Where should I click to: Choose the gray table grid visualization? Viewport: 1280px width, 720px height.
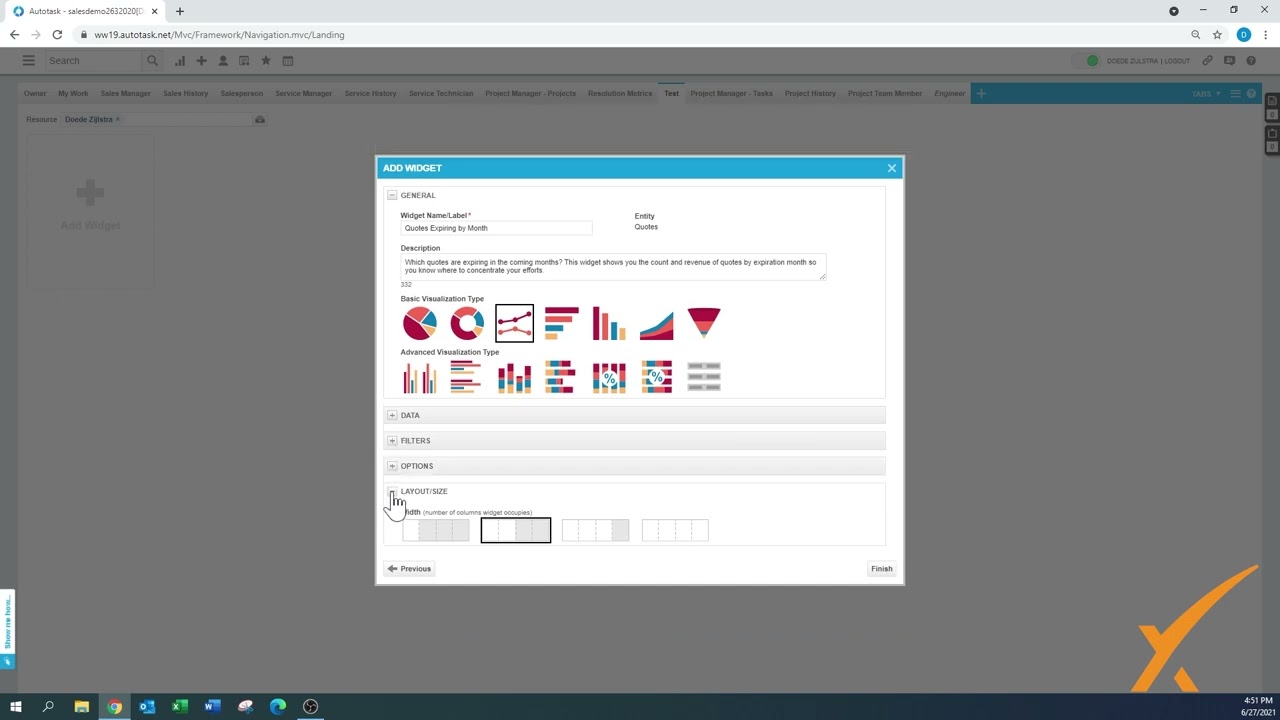[x=704, y=377]
